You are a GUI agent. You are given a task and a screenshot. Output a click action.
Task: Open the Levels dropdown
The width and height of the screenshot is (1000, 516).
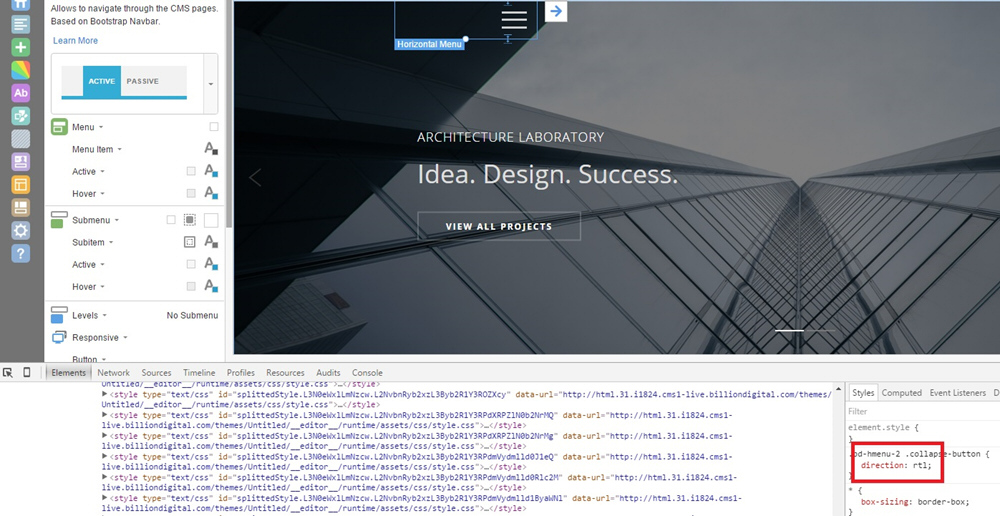tap(89, 315)
